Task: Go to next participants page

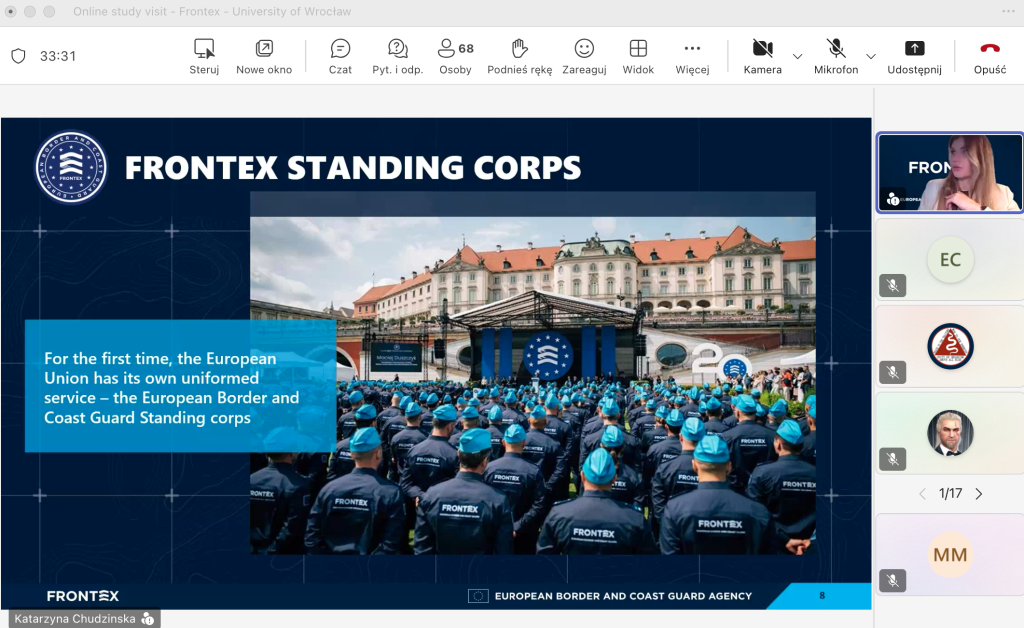Action: pos(979,494)
